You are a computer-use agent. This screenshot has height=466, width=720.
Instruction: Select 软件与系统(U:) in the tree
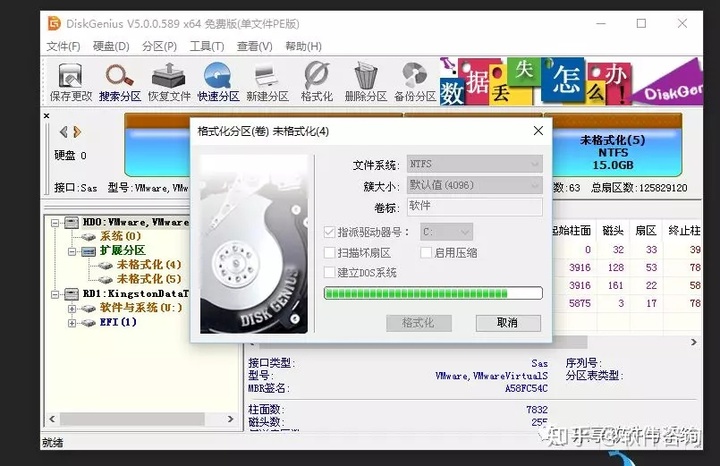click(x=141, y=308)
